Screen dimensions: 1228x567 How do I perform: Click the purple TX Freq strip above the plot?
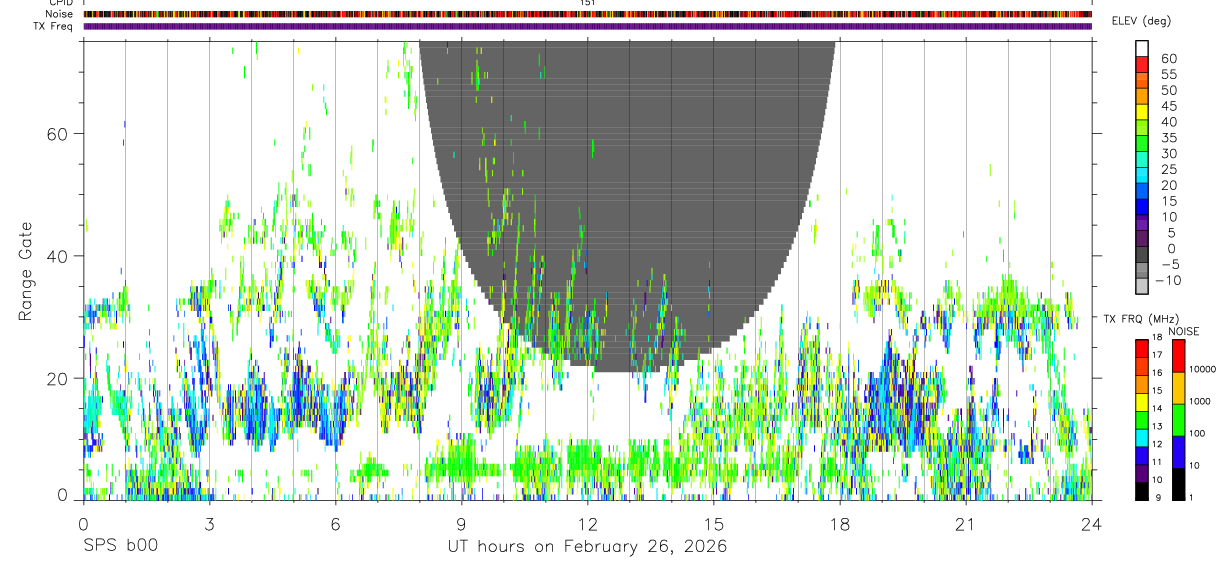(x=587, y=26)
